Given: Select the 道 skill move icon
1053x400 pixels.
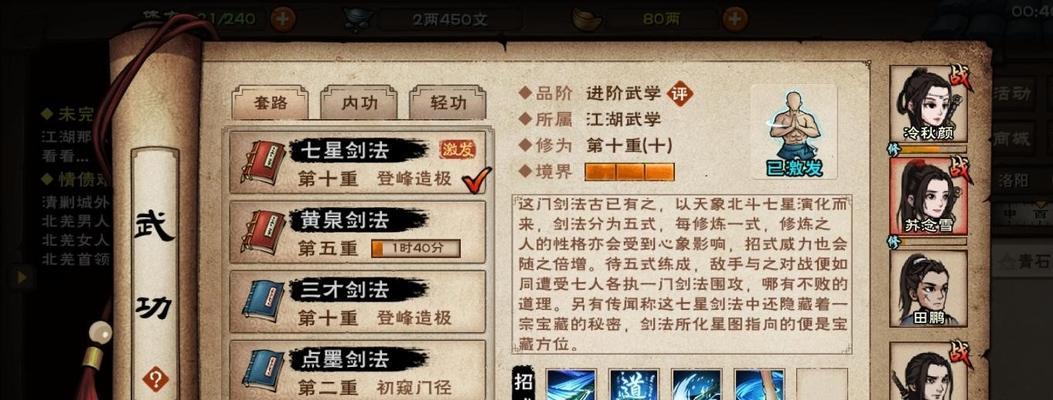Looking at the screenshot, I should [x=633, y=385].
